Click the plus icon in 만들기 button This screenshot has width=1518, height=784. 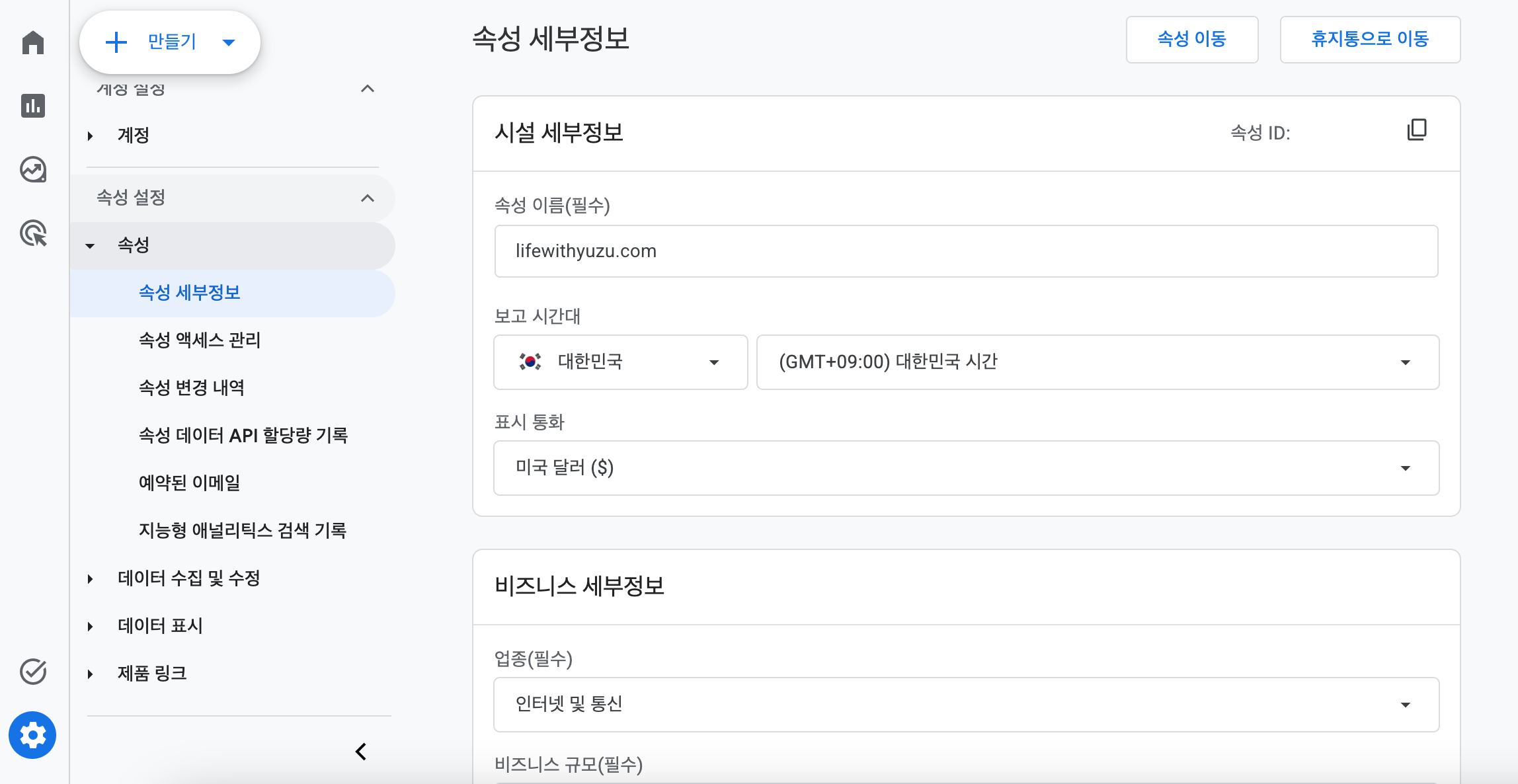[116, 42]
